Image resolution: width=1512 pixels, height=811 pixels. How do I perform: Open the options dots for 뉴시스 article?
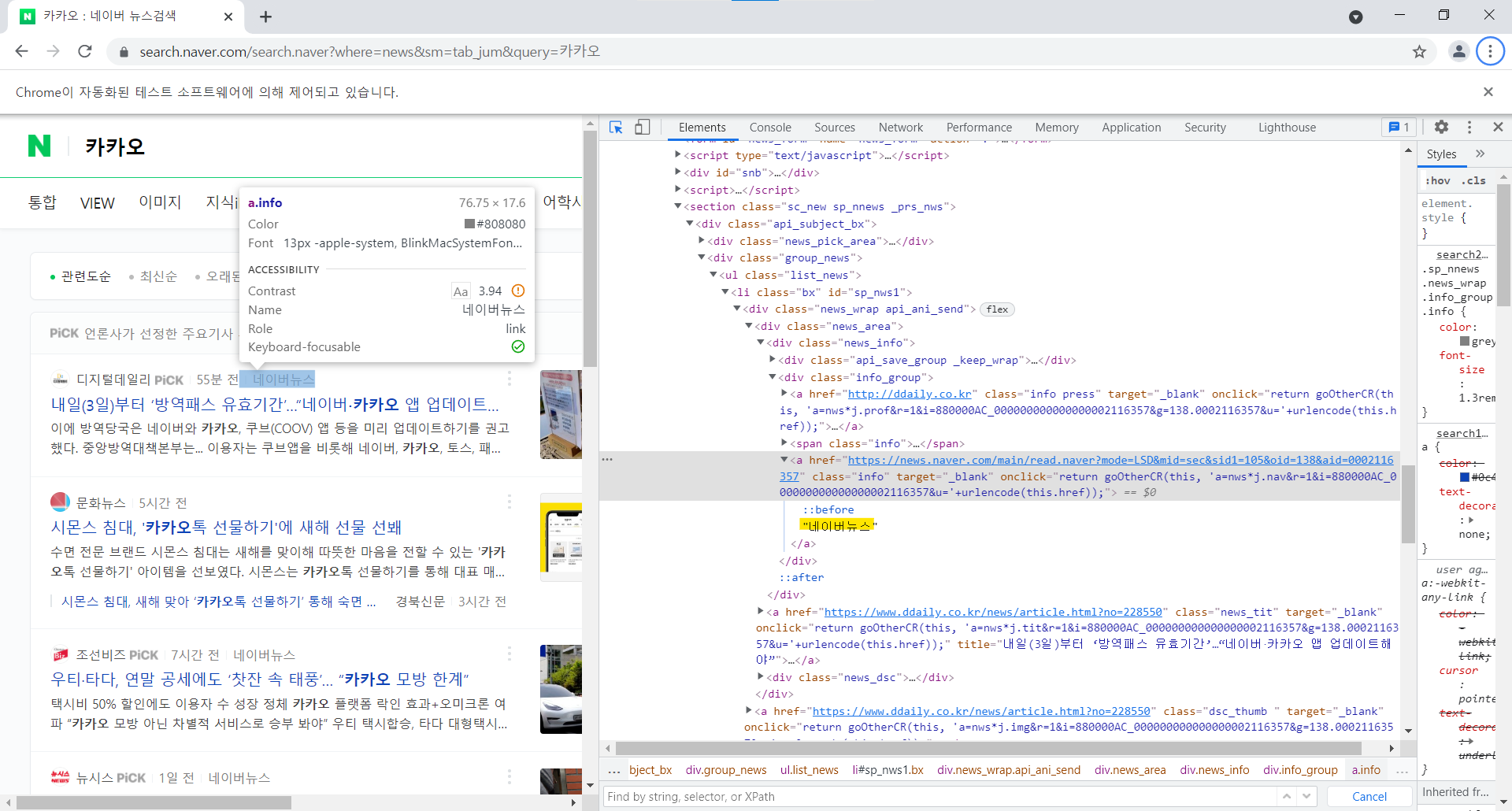pos(510,777)
